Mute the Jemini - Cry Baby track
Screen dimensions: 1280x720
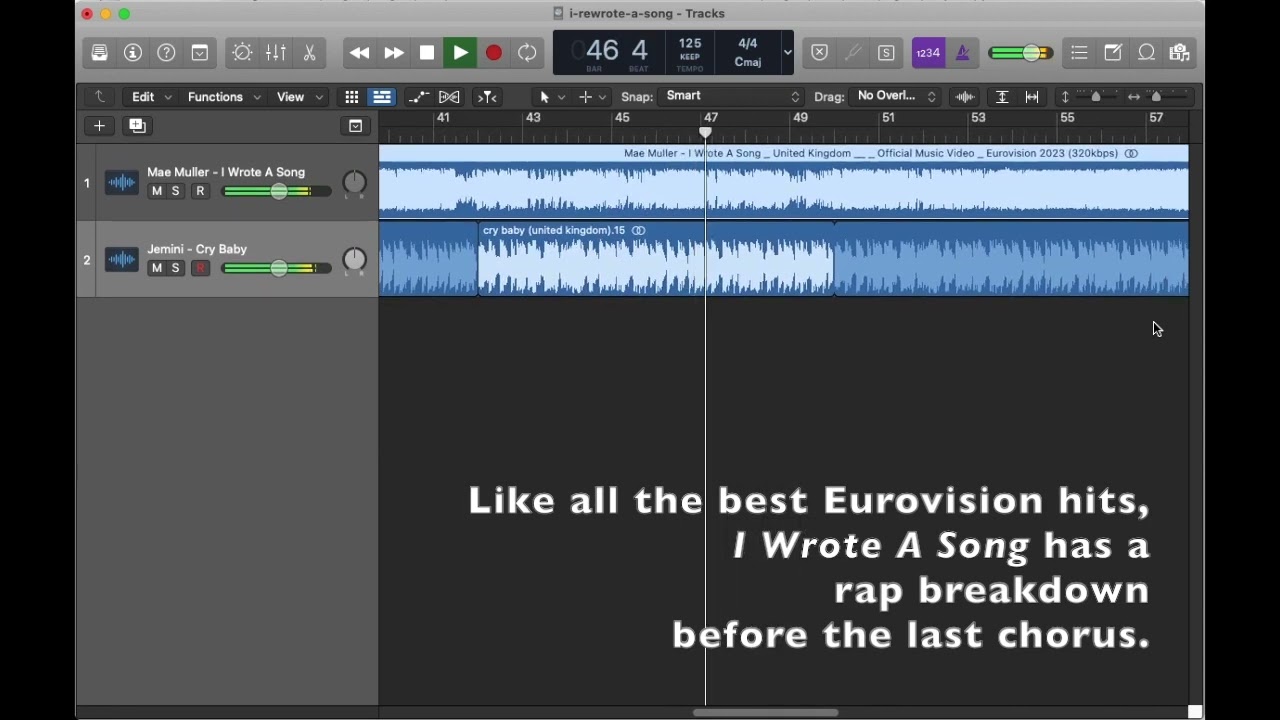(156, 268)
